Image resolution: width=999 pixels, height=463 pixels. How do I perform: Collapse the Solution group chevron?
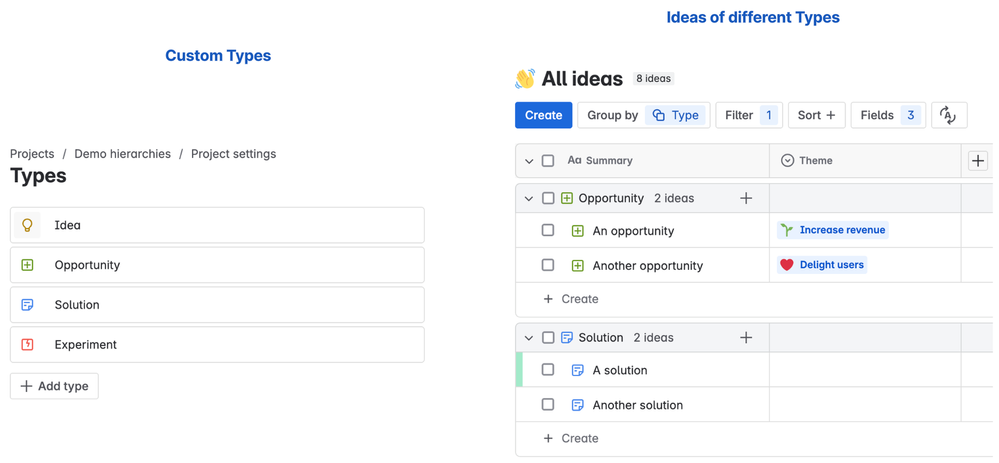(529, 338)
